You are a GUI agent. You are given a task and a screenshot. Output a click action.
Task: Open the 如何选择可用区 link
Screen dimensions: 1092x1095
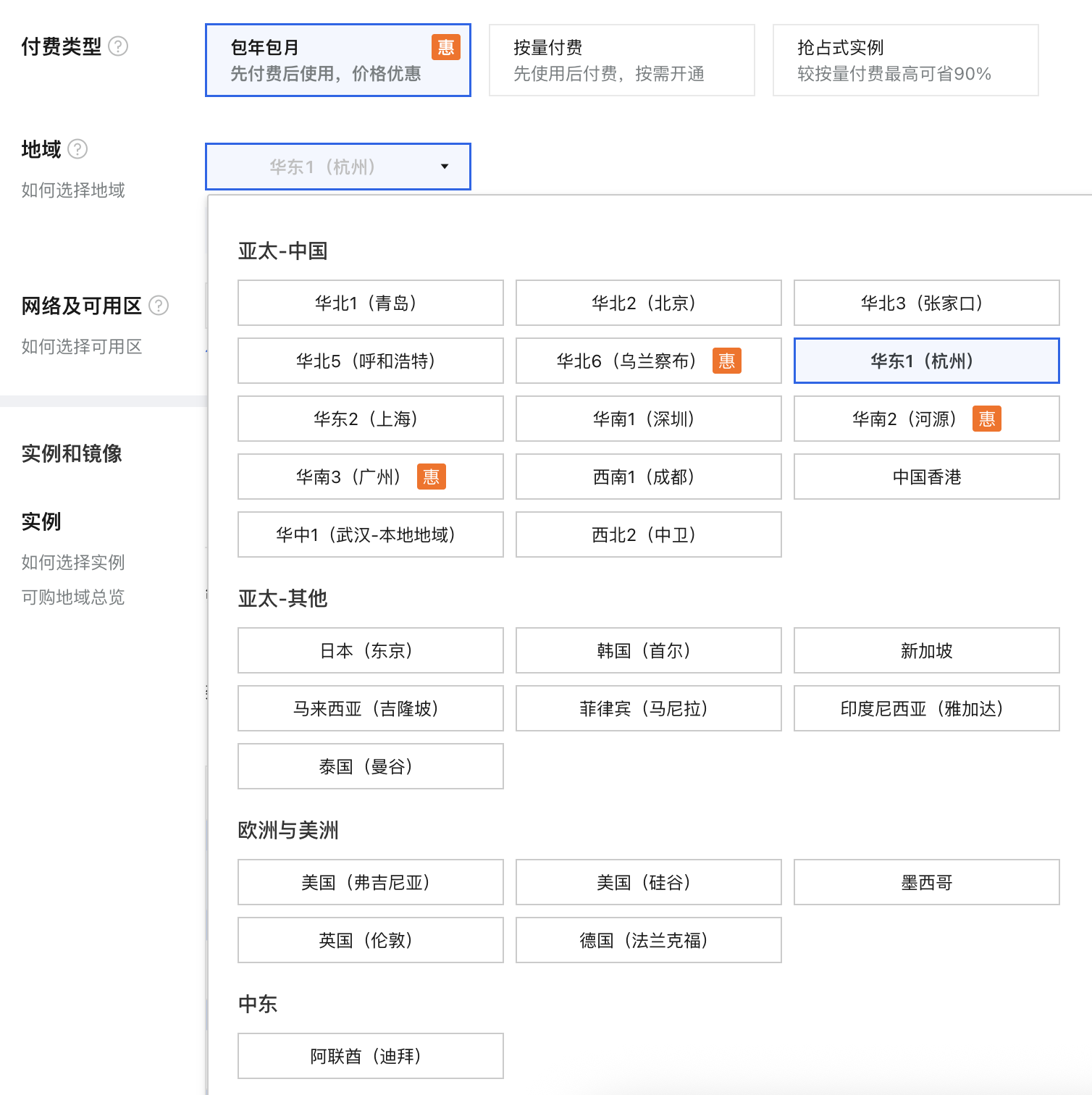pos(80,347)
